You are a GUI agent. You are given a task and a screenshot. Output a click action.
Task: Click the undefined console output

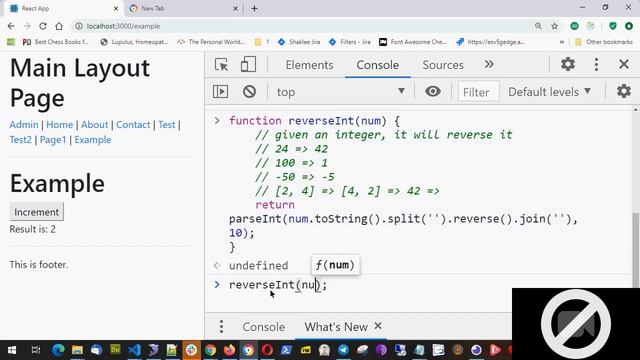click(258, 265)
